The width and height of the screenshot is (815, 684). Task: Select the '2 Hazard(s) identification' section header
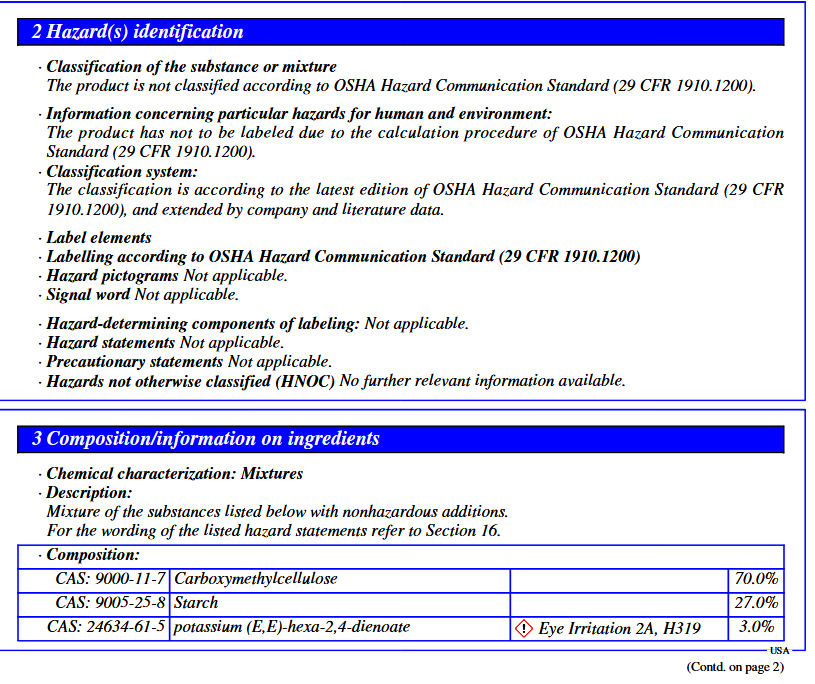pos(401,32)
